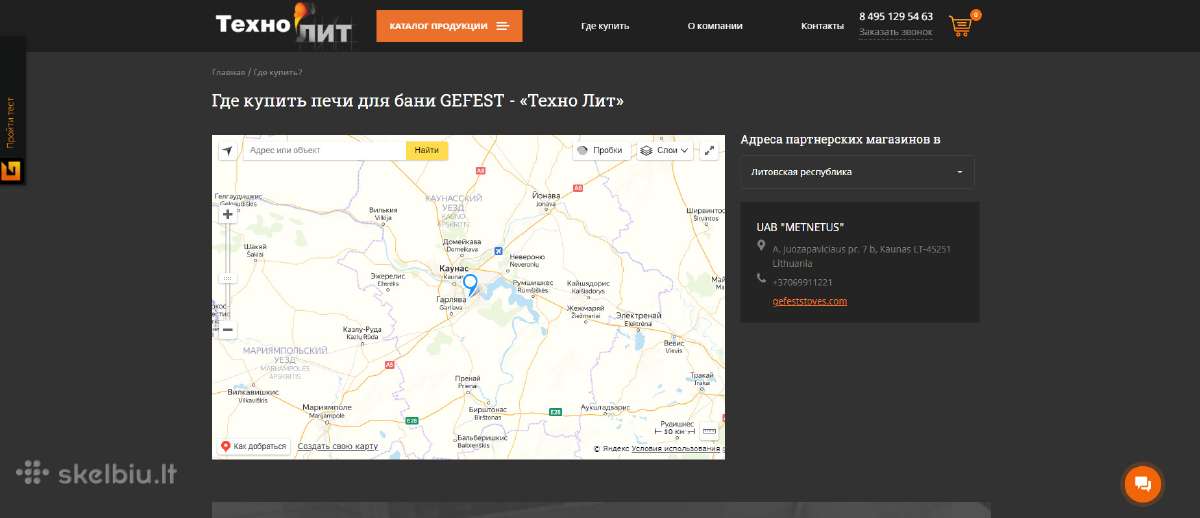The width and height of the screenshot is (1200, 518).
Task: Open the Слои layers dropdown
Action: (x=664, y=150)
